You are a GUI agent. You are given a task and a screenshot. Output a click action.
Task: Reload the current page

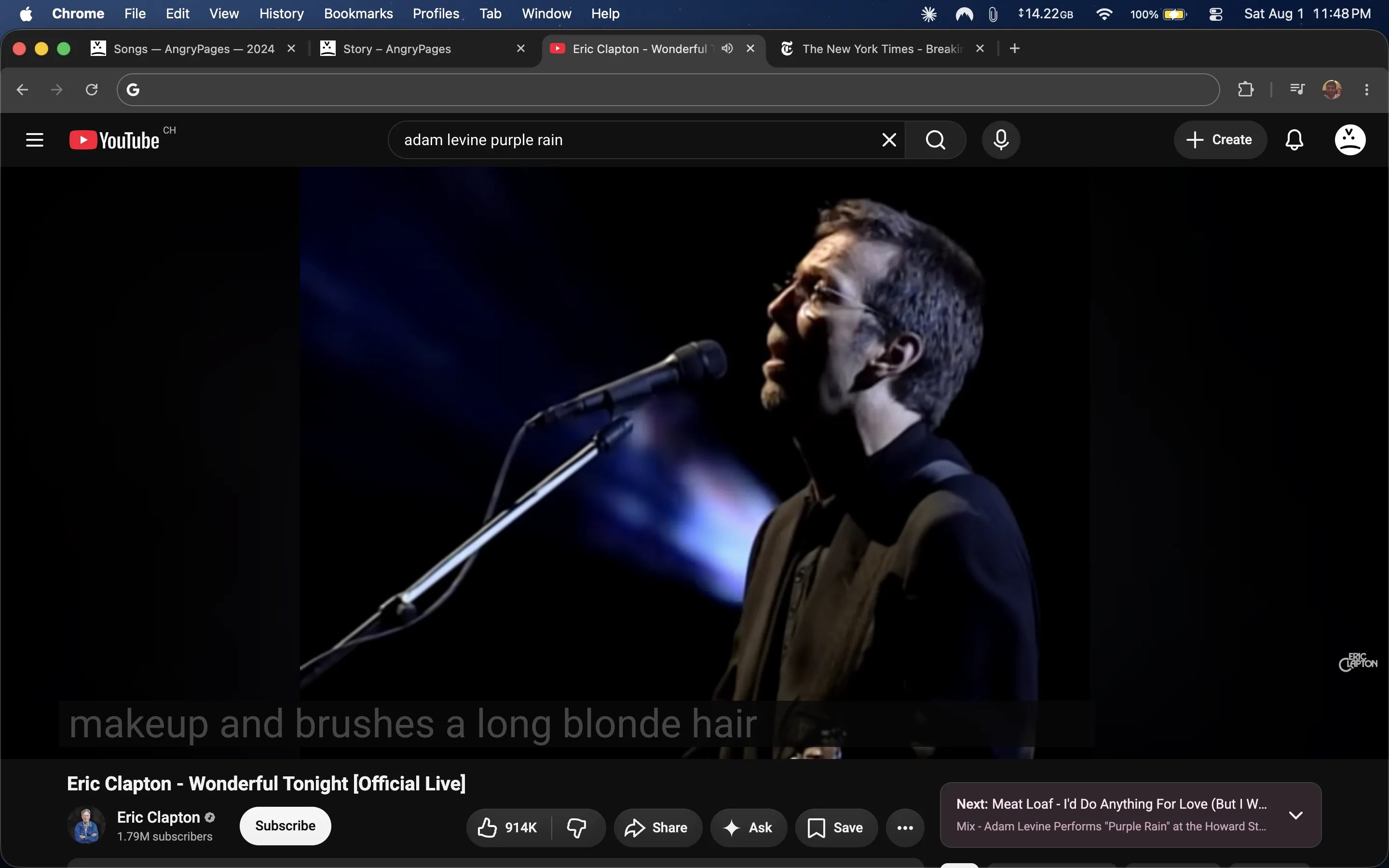[x=92, y=90]
